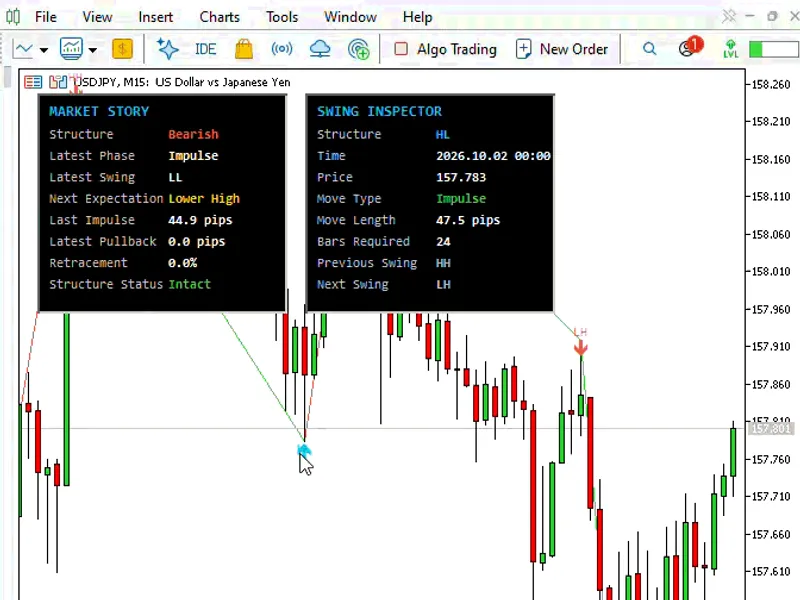Click the blue swing marker near cursor
Viewport: 800px width, 600px height.
[304, 449]
